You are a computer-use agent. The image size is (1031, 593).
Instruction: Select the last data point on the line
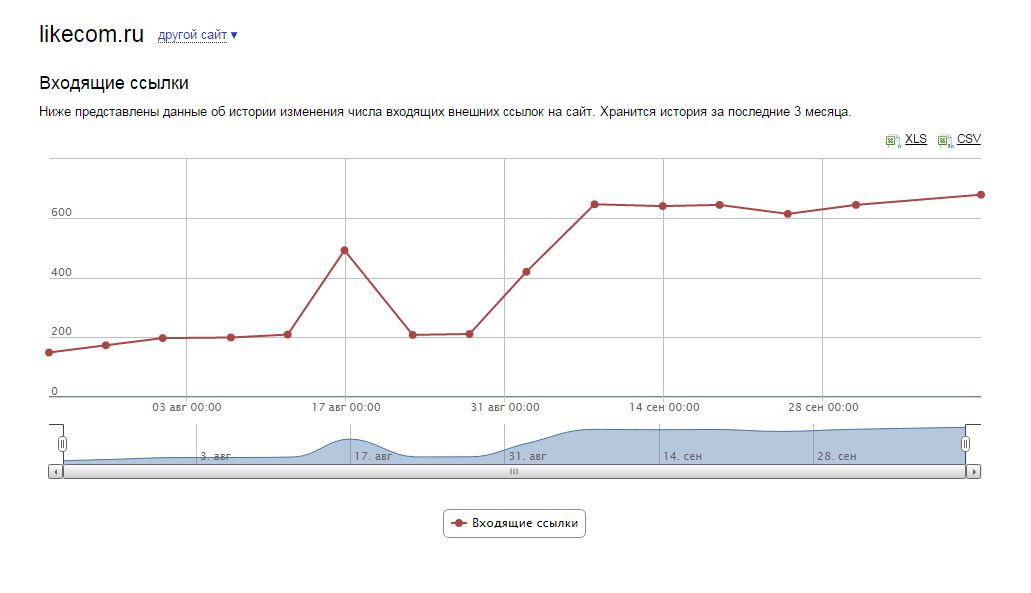pyautogui.click(x=981, y=195)
